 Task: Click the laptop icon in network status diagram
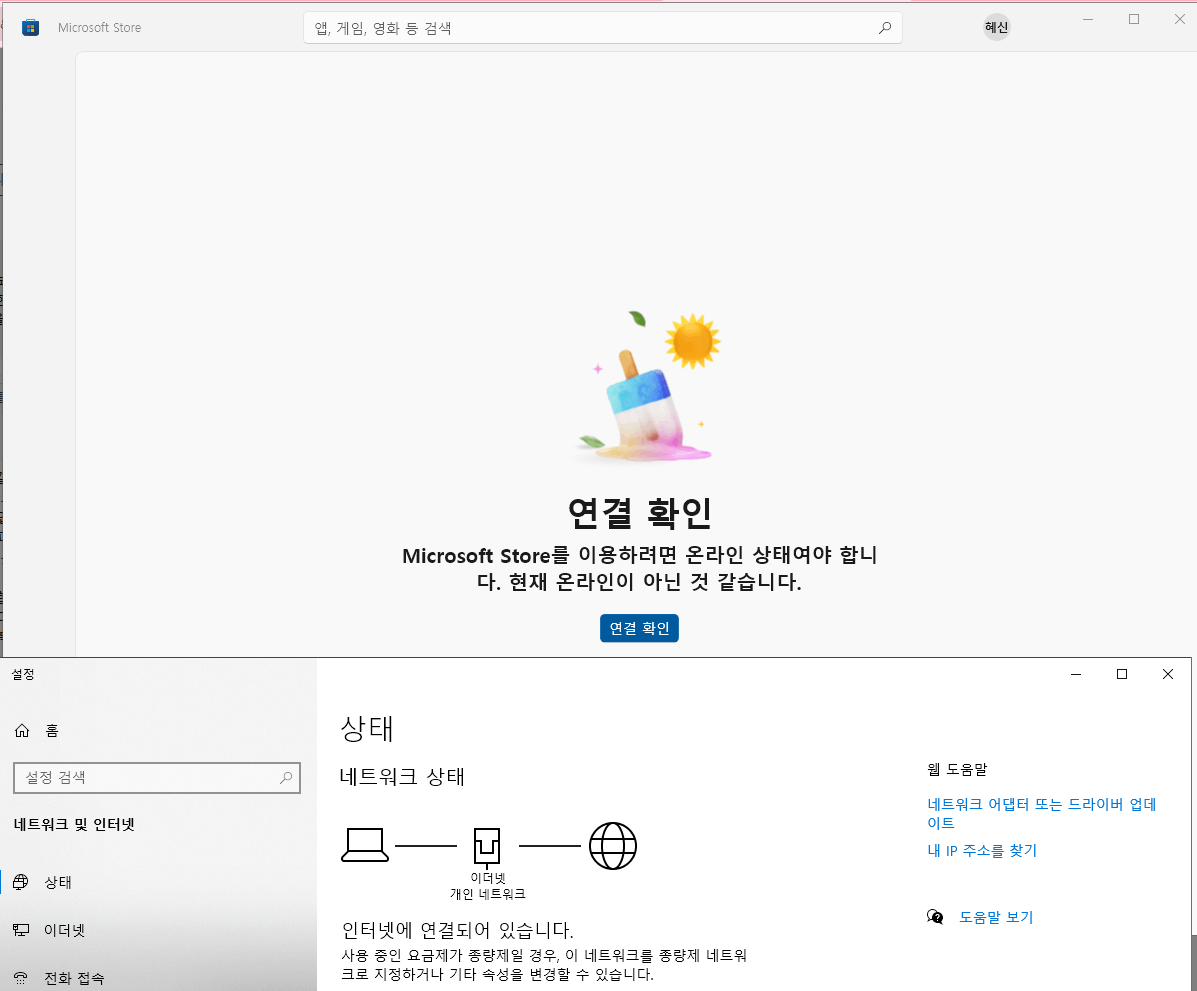(x=365, y=845)
